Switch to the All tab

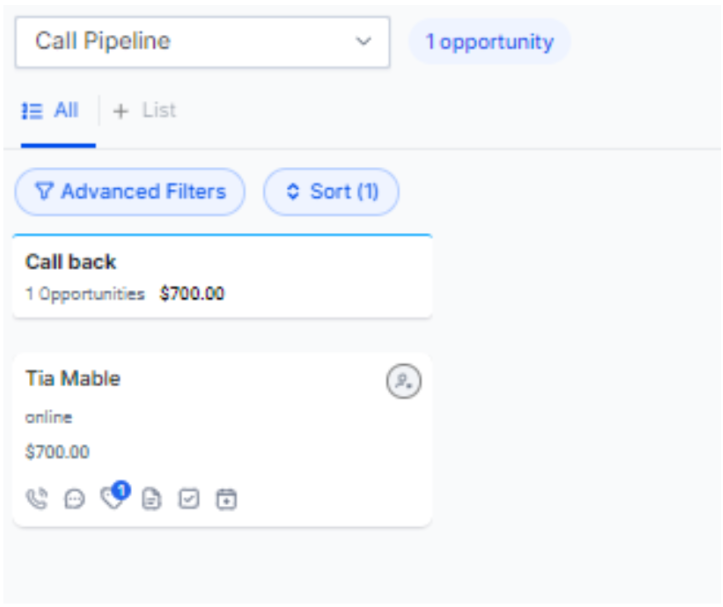[x=51, y=111]
